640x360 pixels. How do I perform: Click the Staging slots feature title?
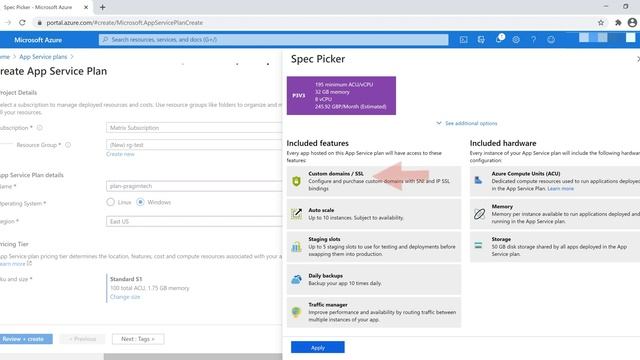click(x=324, y=239)
